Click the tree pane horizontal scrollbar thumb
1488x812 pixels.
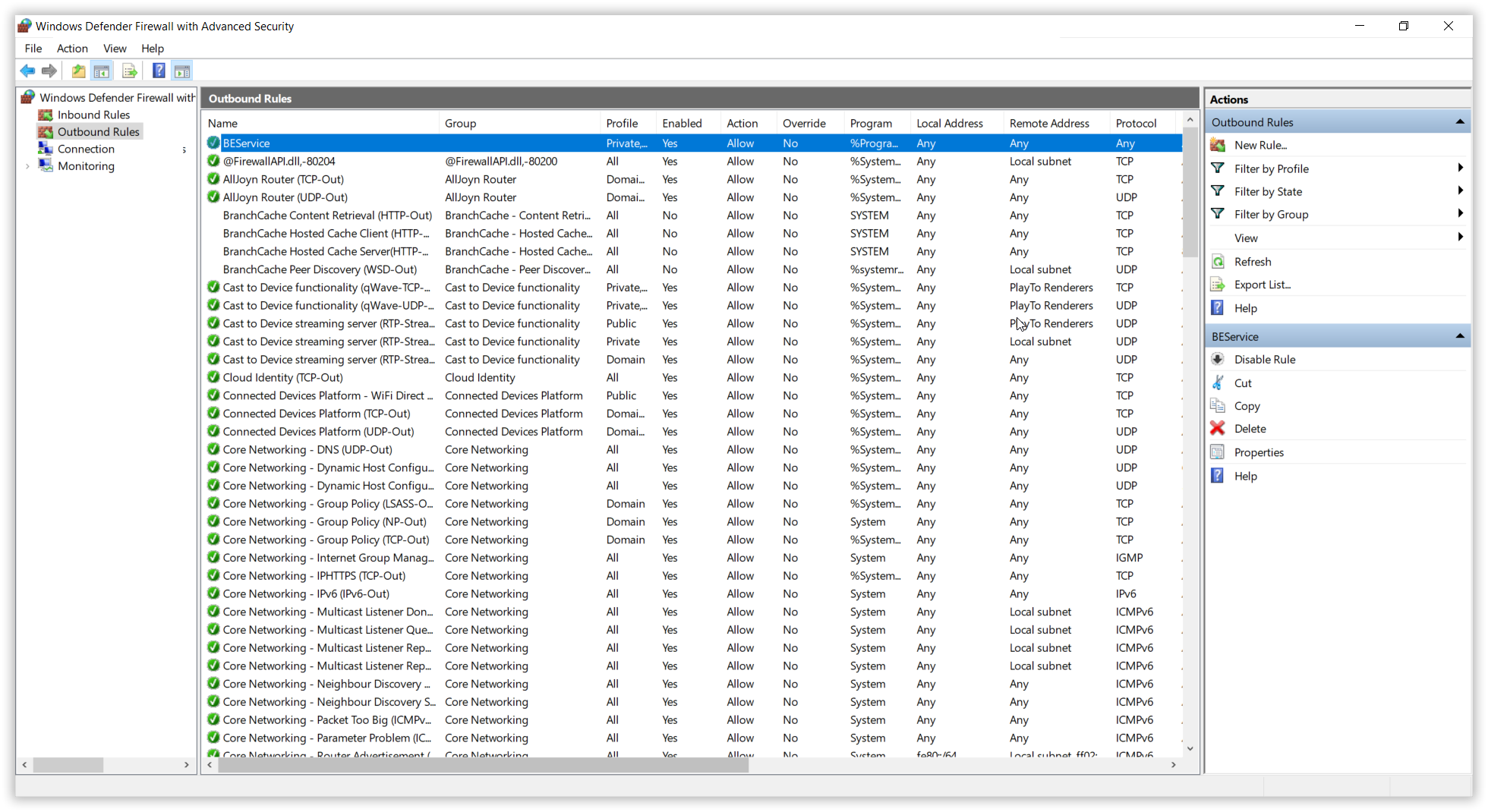[x=68, y=765]
